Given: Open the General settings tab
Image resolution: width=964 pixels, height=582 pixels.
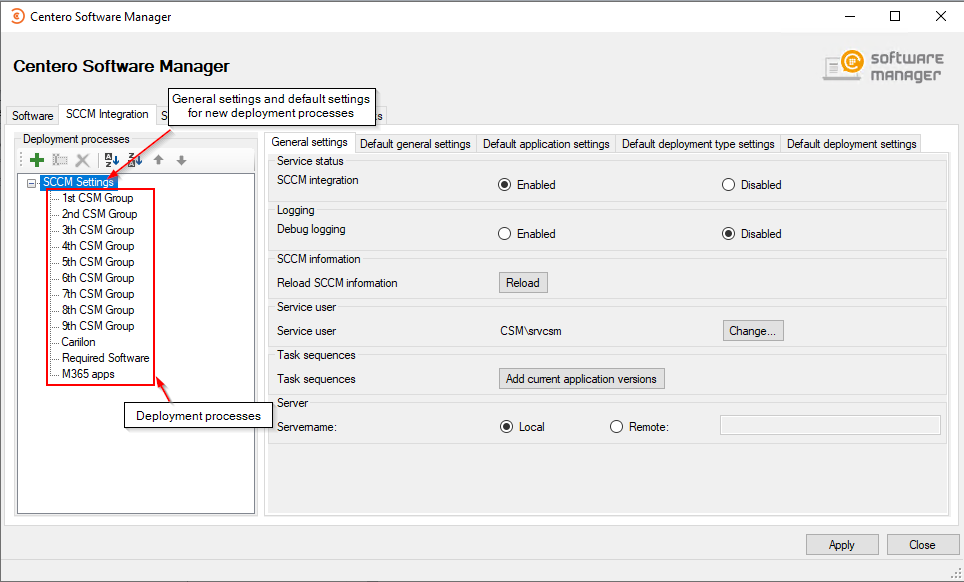Looking at the screenshot, I should coord(310,142).
